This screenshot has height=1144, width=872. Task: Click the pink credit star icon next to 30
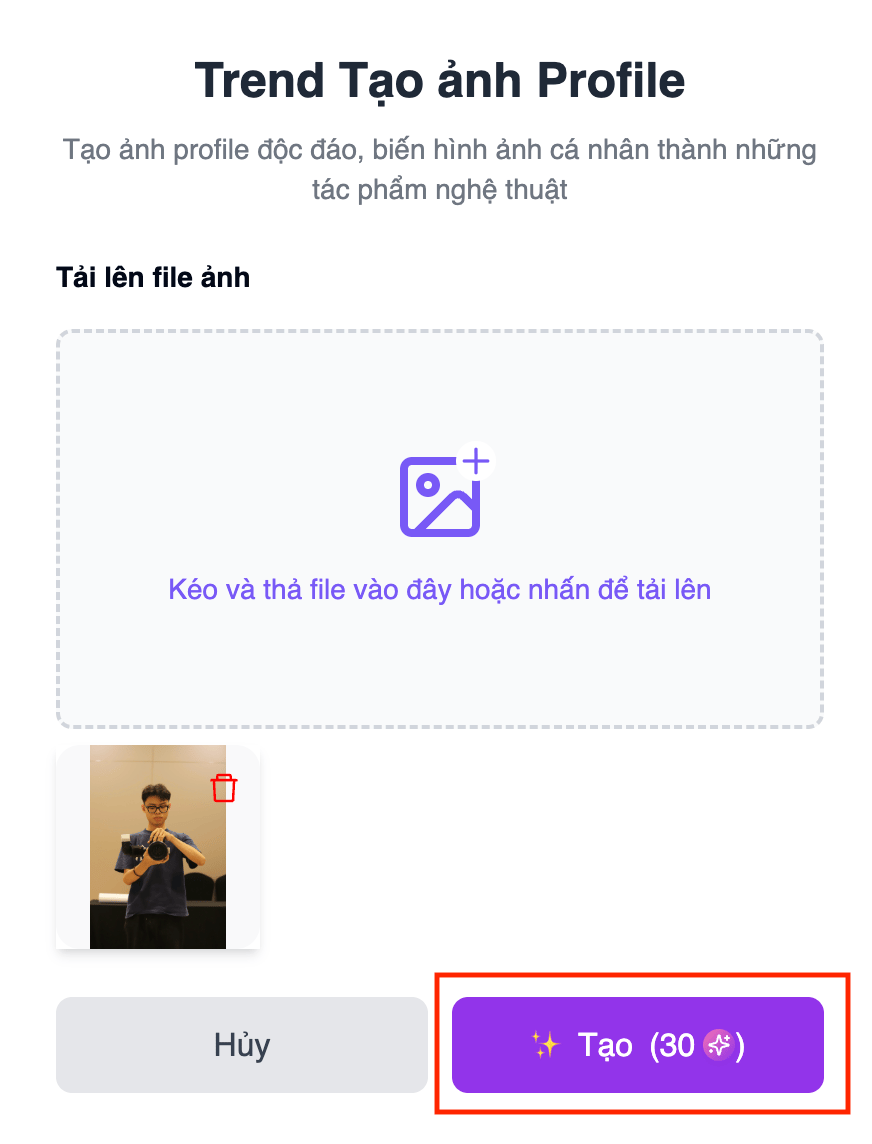(x=717, y=1045)
